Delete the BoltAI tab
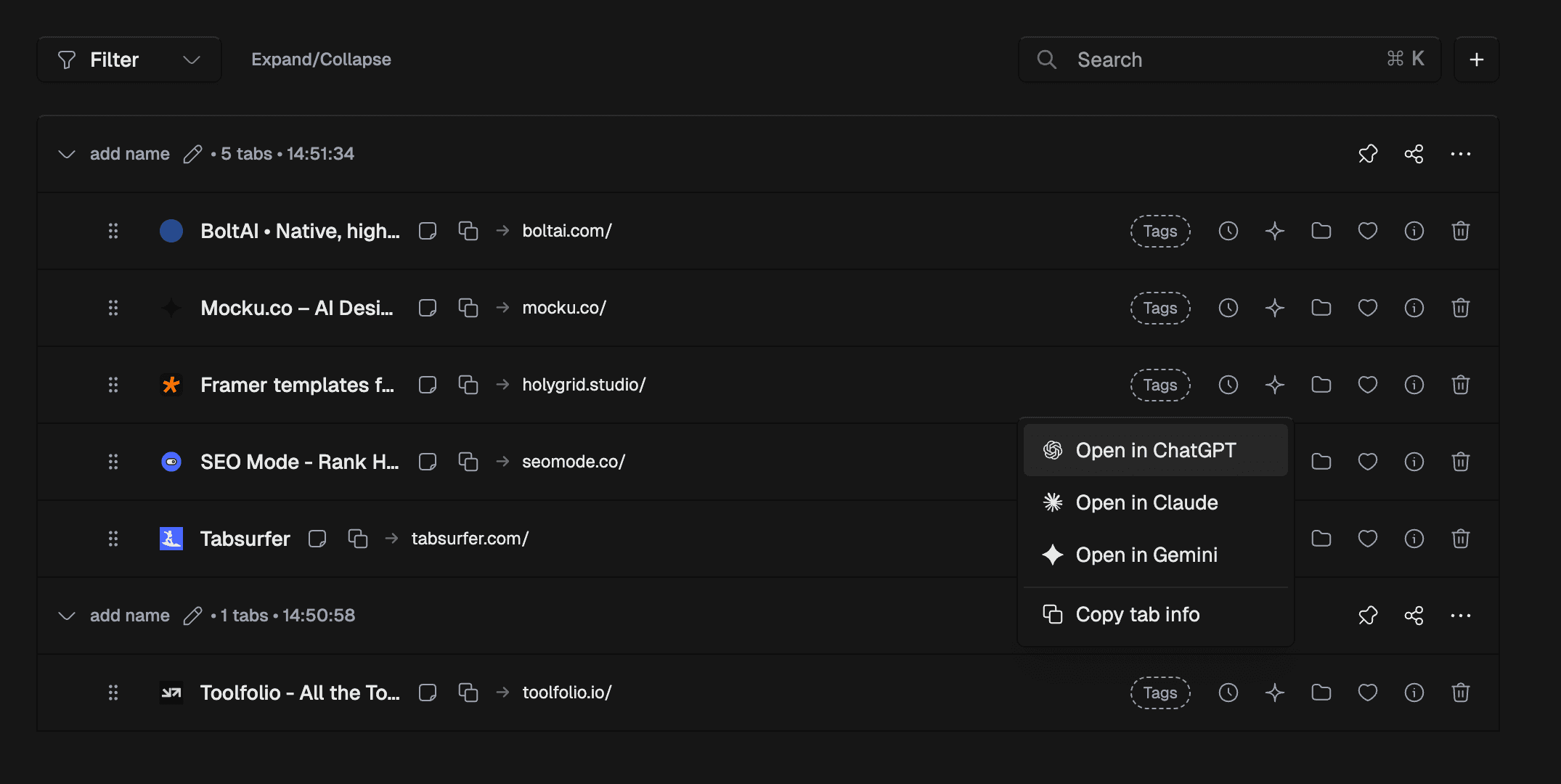Viewport: 1561px width, 784px height. 1461,231
